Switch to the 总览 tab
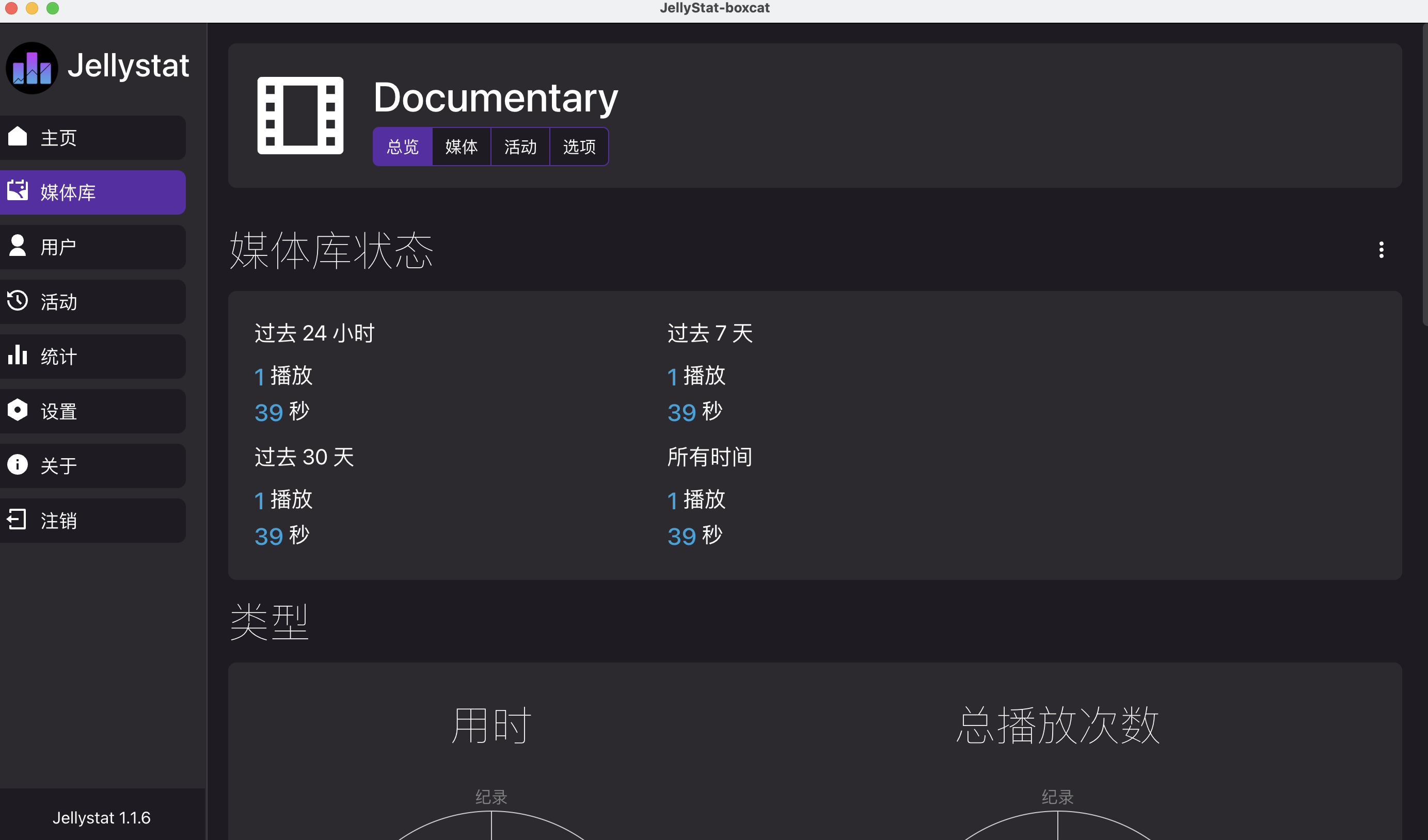1428x840 pixels. pos(403,147)
